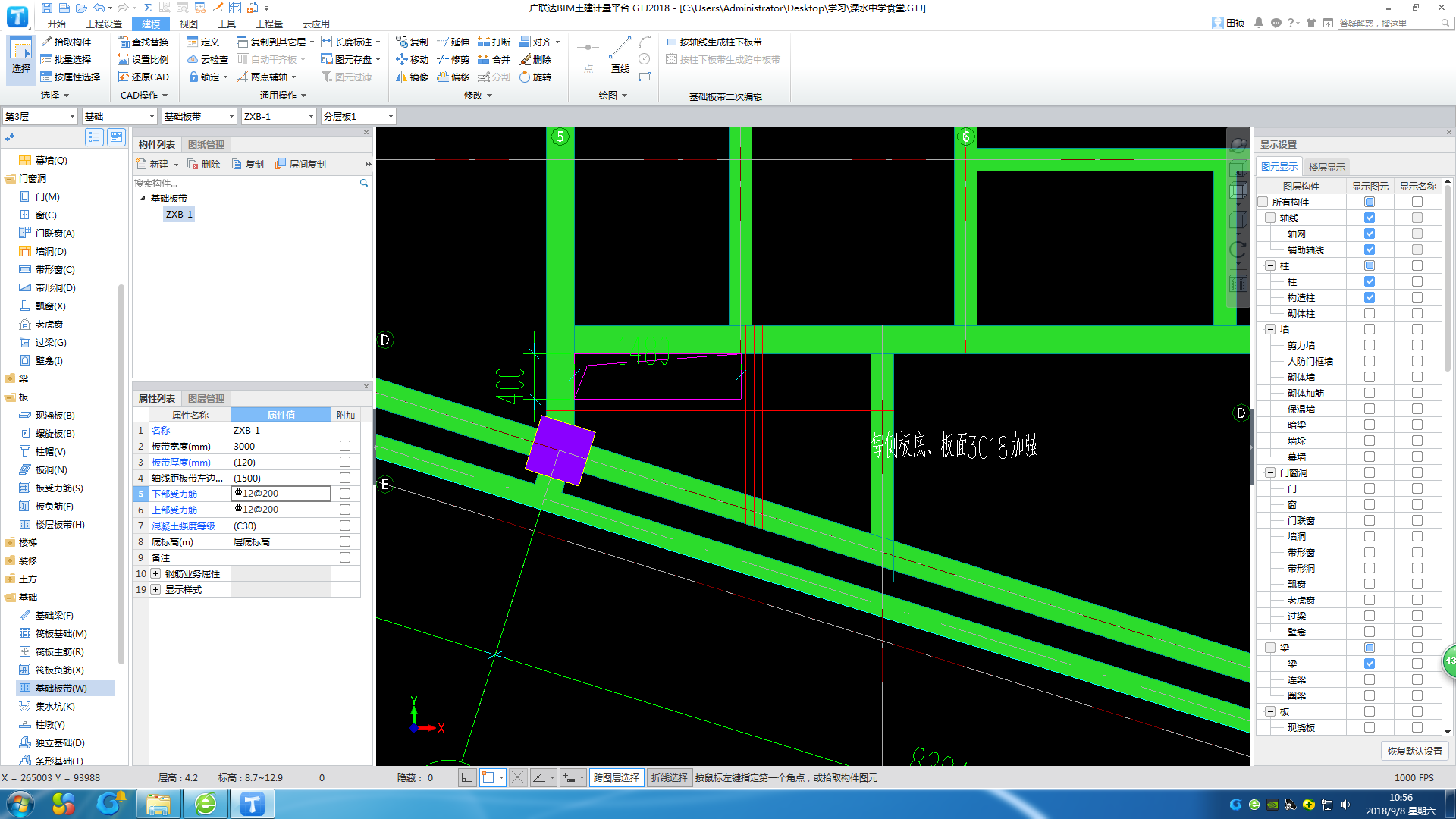Click 设置比例 set scale tool
Viewport: 1456px width, 819px height.
(143, 59)
